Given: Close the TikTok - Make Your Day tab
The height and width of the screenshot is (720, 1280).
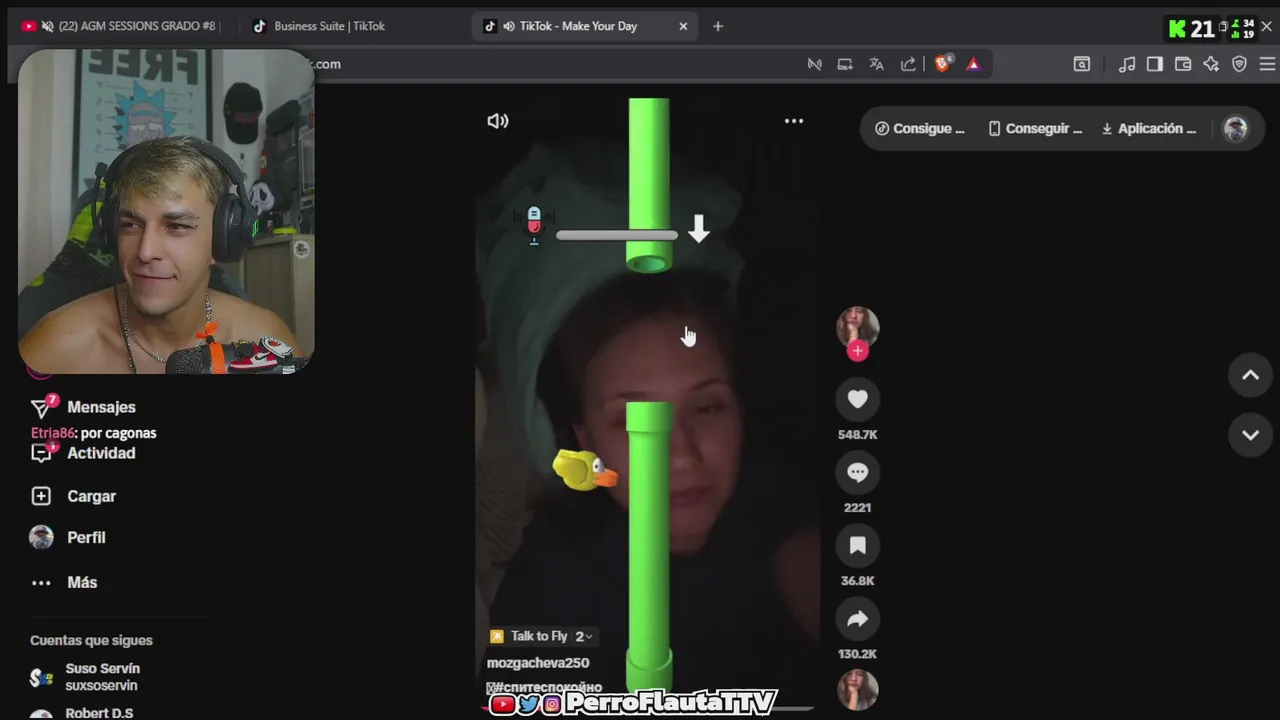Looking at the screenshot, I should click(x=683, y=26).
